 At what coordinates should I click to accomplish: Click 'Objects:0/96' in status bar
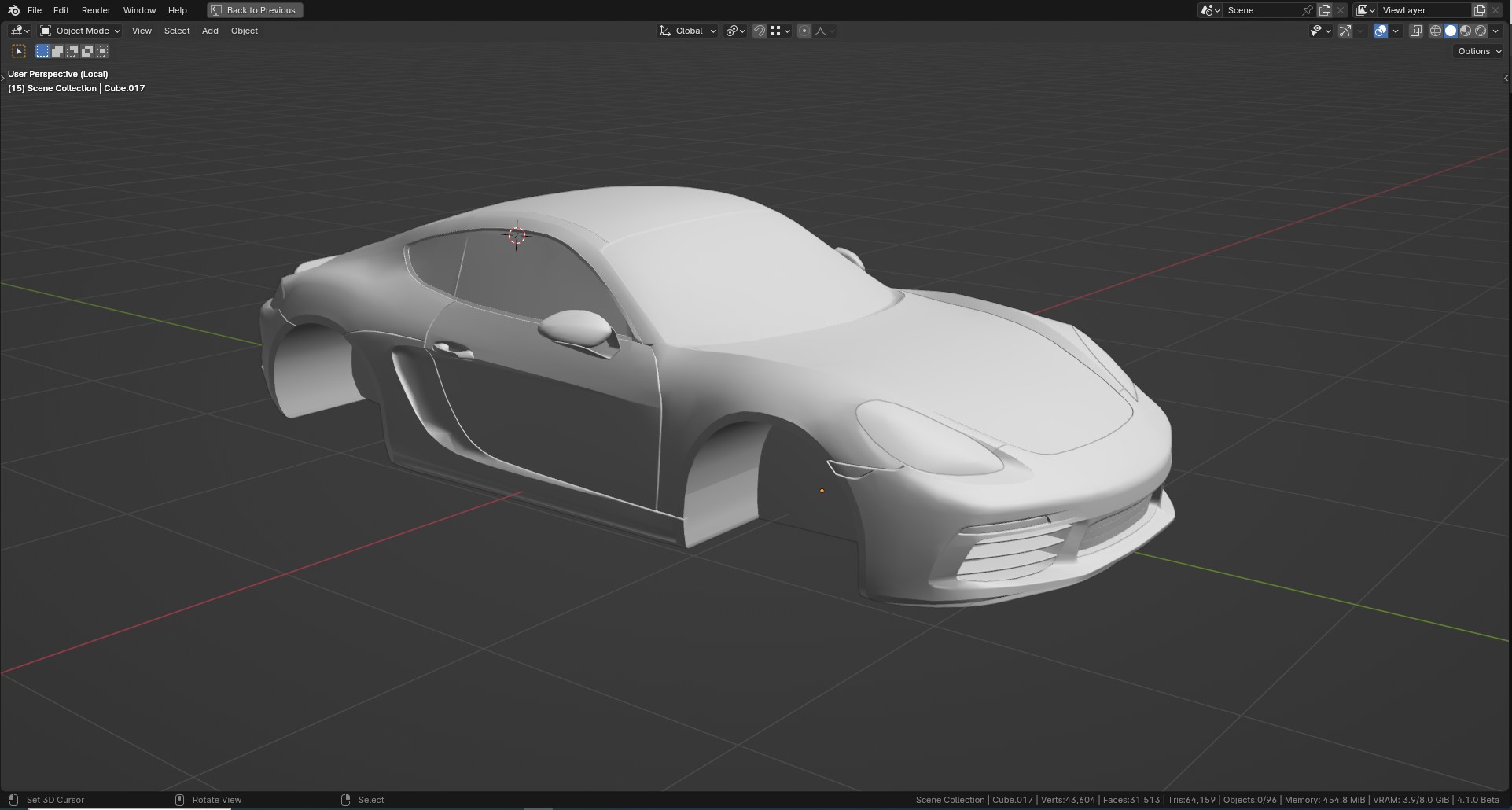click(1250, 800)
